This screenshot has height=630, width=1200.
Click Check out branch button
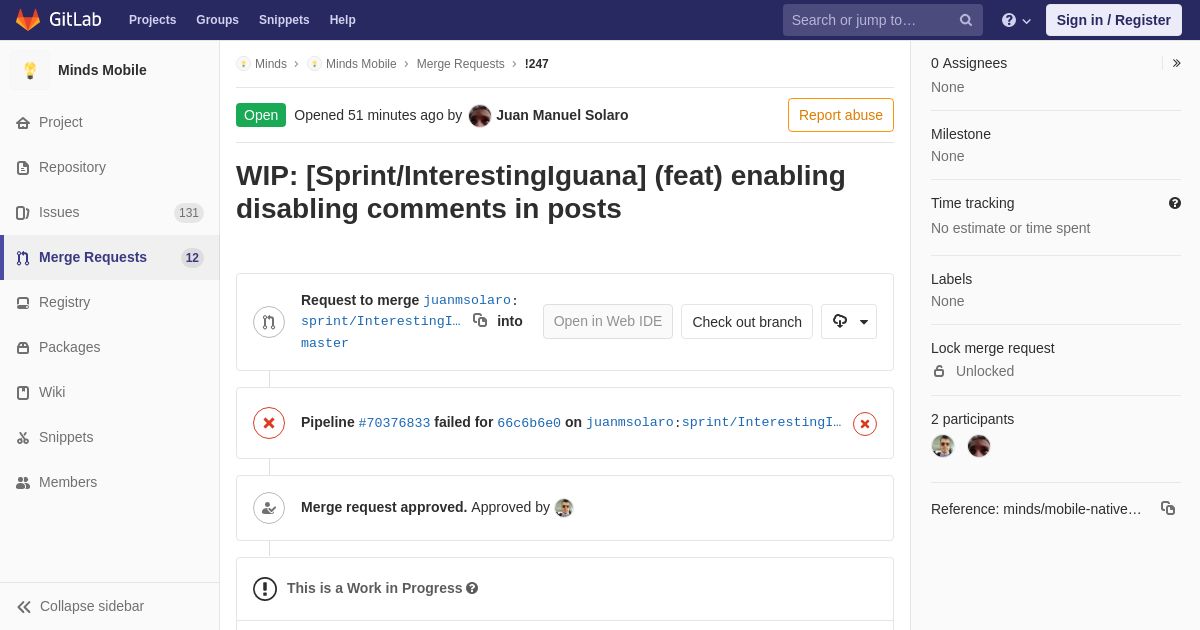pos(747,322)
